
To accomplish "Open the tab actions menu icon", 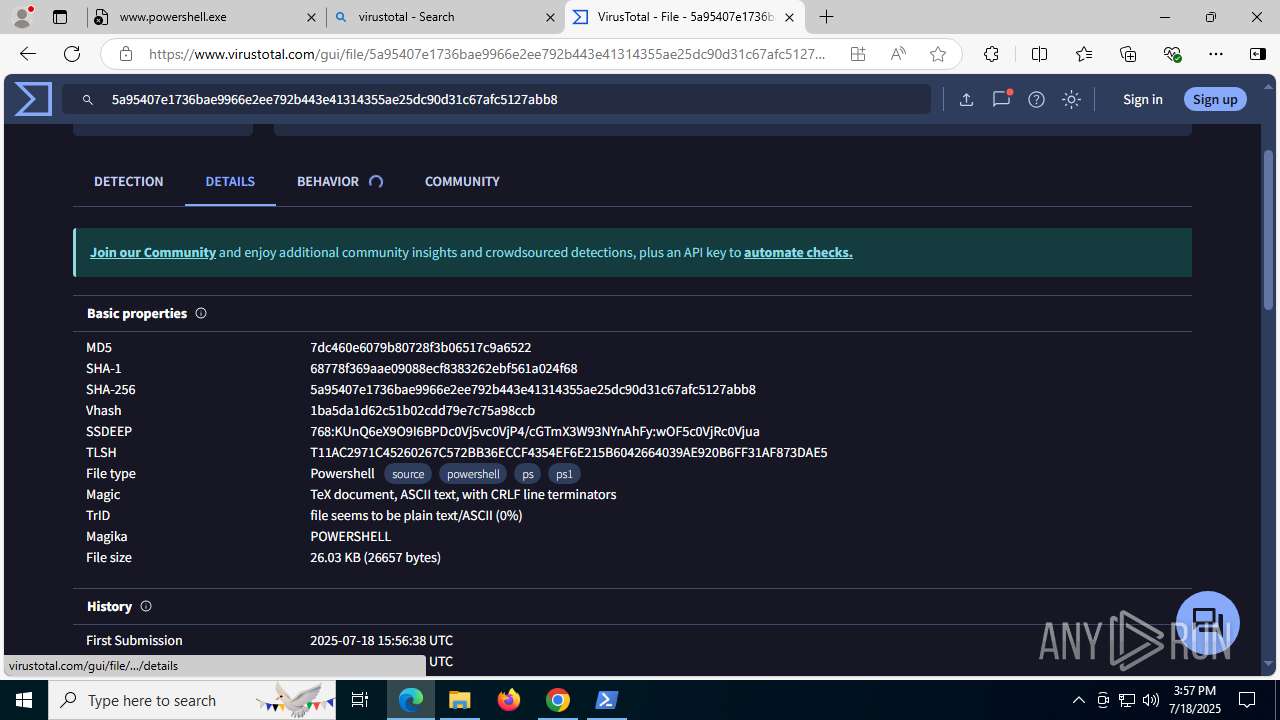I will click(60, 17).
